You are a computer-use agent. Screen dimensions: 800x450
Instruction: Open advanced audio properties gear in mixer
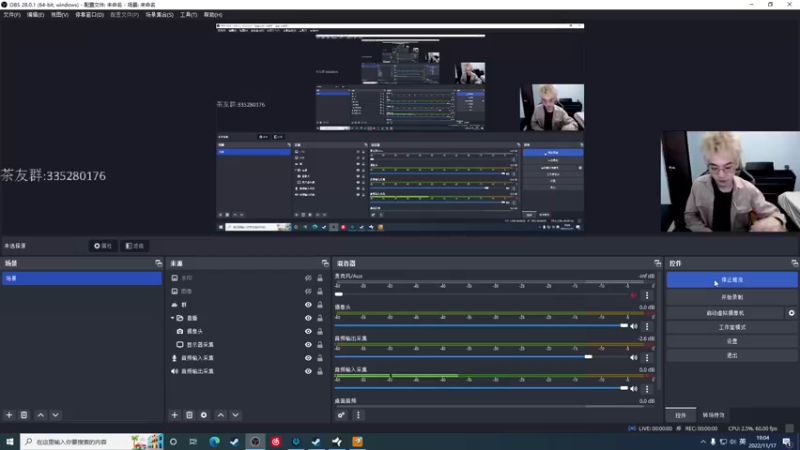click(x=341, y=415)
